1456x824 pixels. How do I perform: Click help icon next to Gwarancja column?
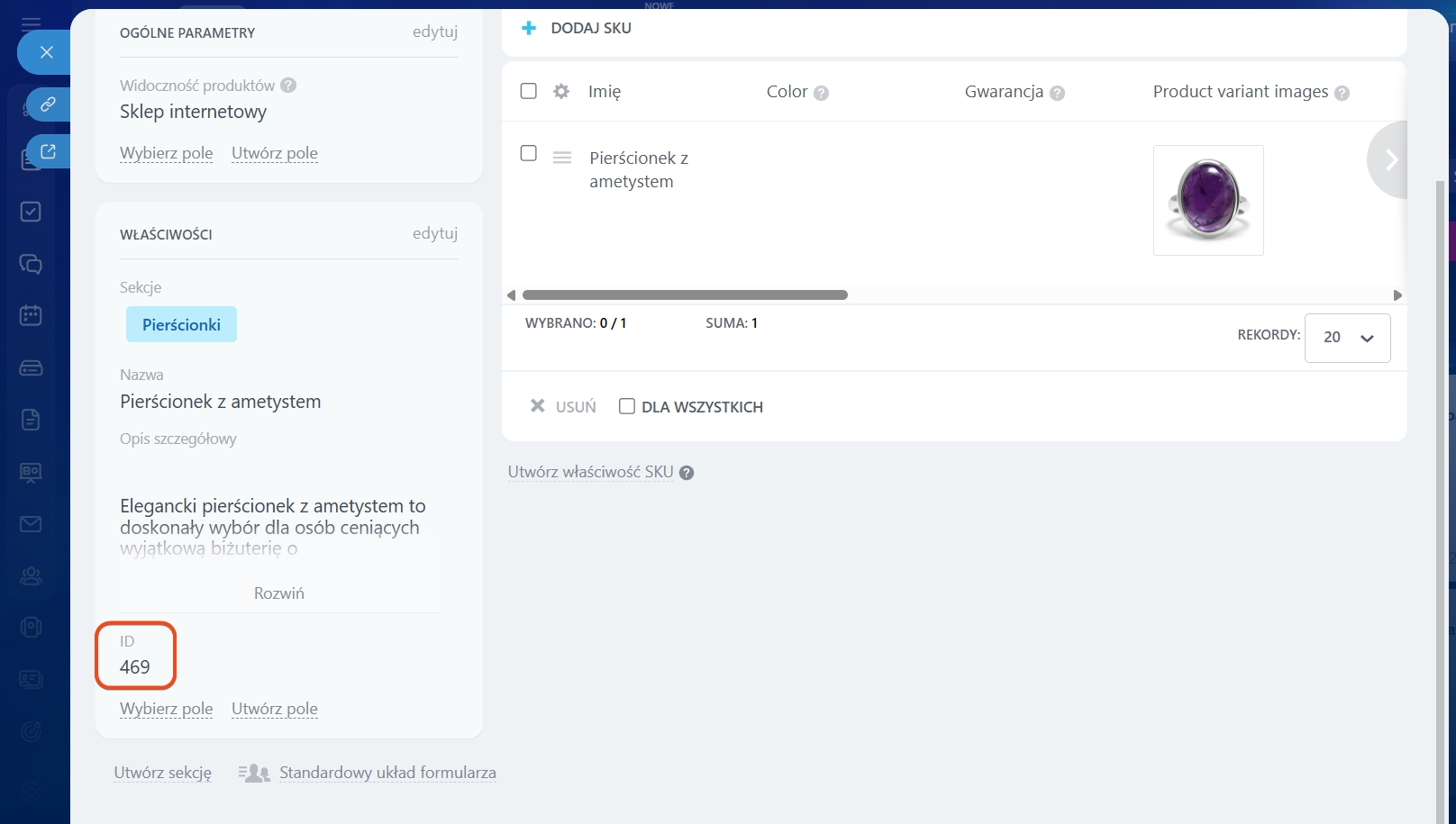click(x=1058, y=93)
